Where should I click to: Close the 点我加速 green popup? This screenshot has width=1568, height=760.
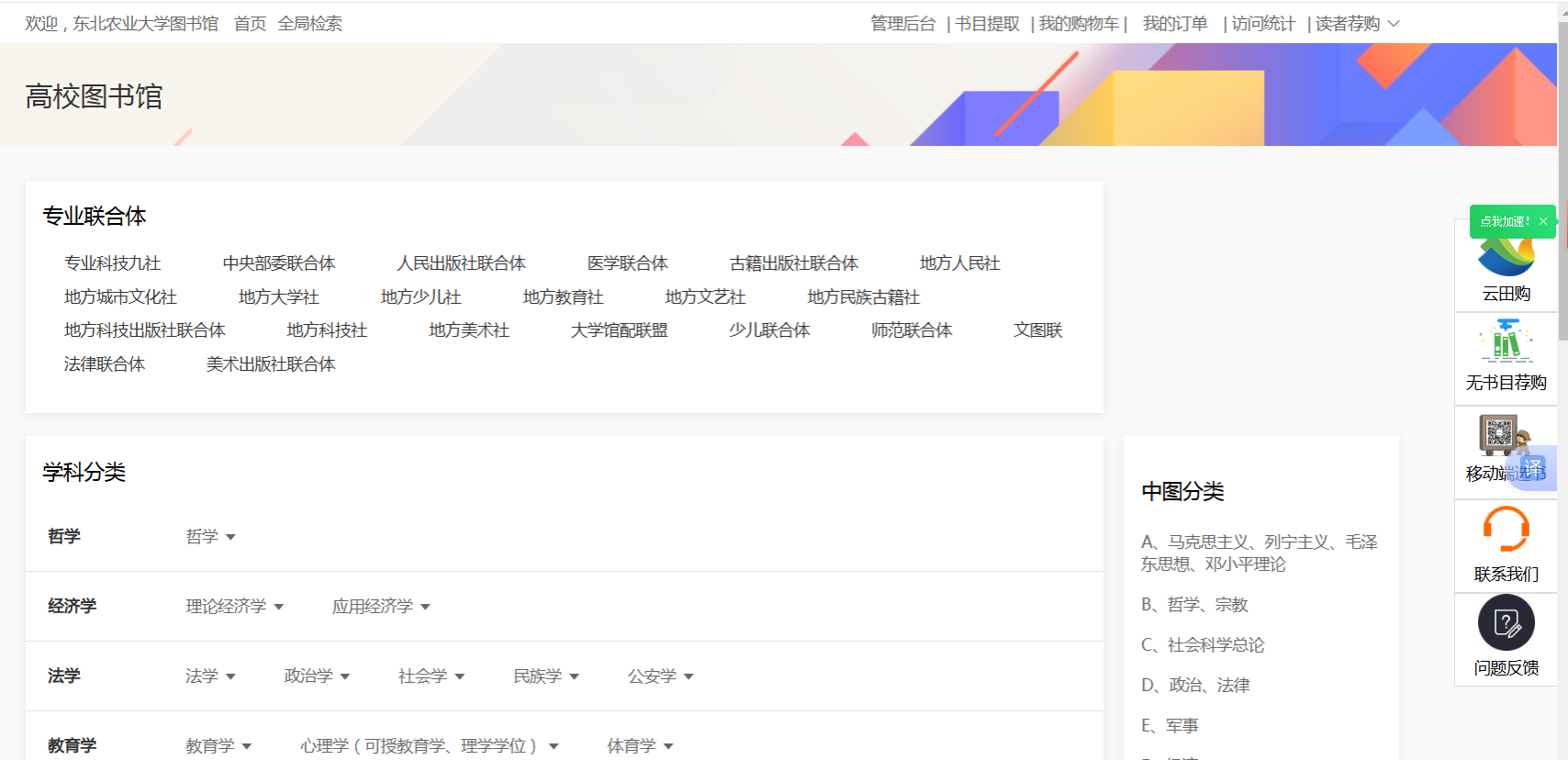(x=1543, y=221)
